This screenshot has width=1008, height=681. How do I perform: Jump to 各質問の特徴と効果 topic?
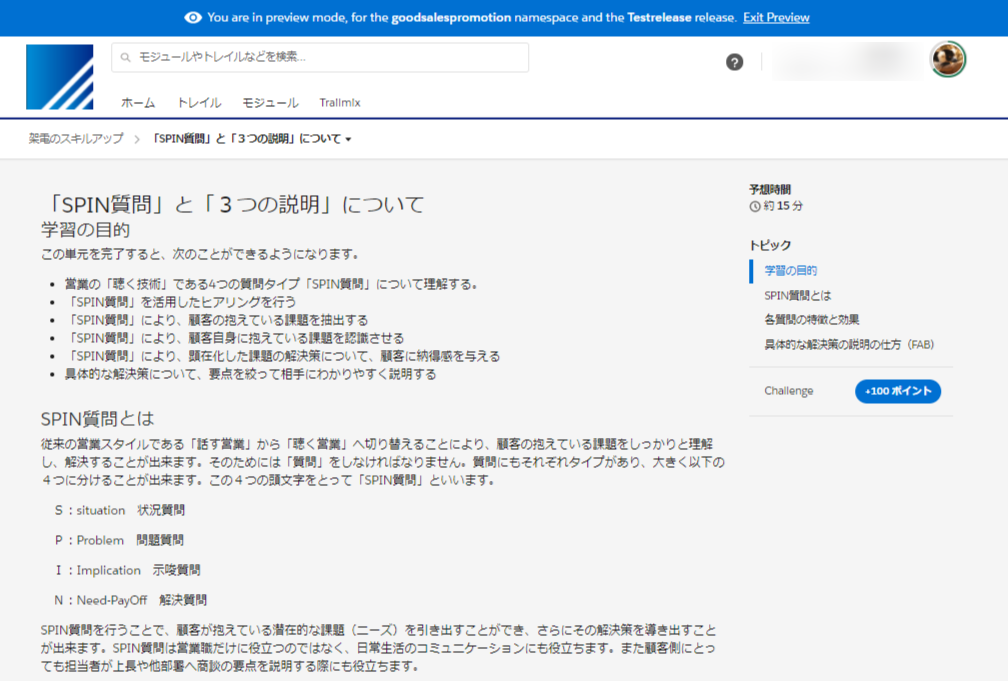pyautogui.click(x=811, y=320)
